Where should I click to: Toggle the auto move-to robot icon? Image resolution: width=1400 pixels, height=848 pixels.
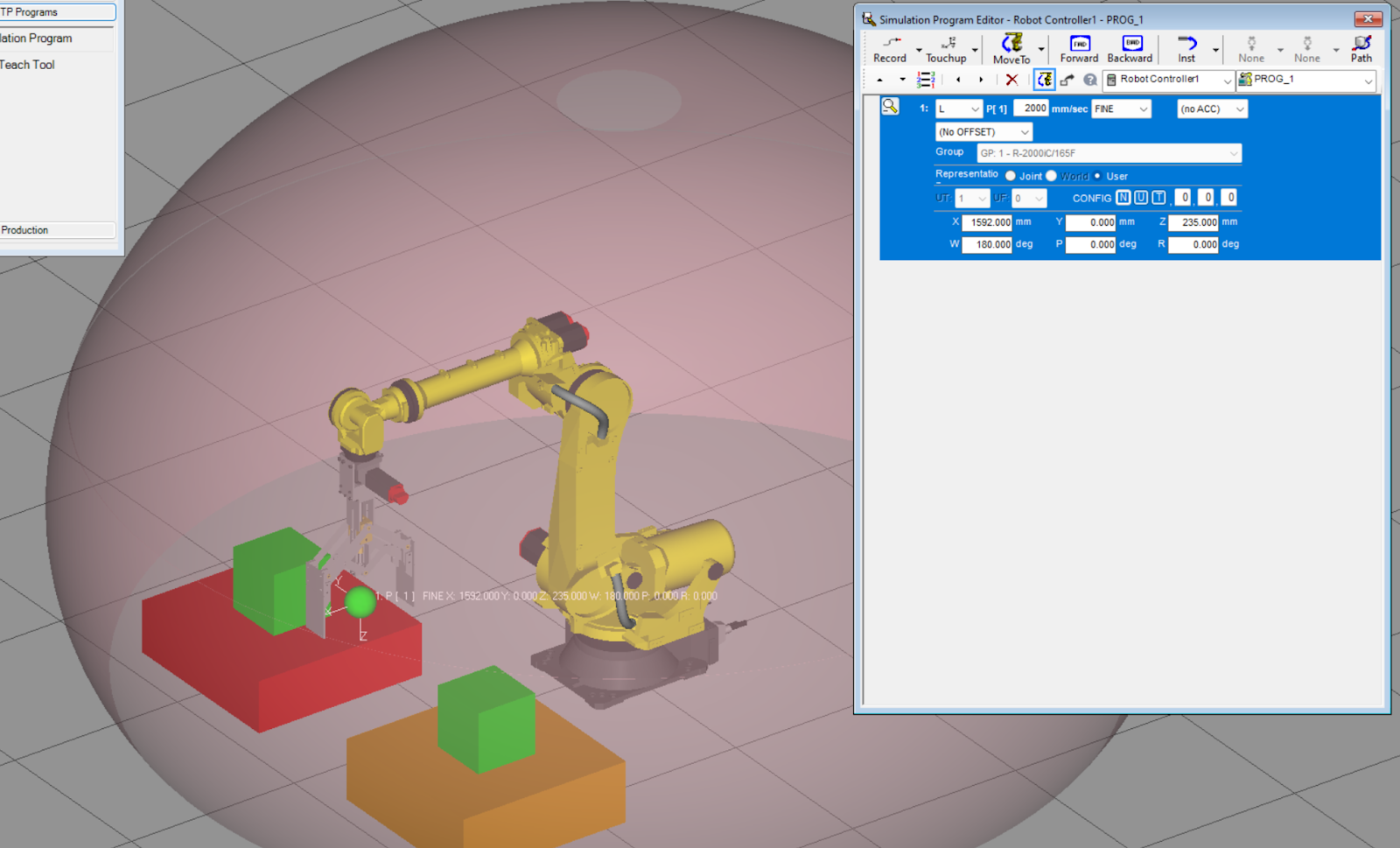tap(1045, 80)
